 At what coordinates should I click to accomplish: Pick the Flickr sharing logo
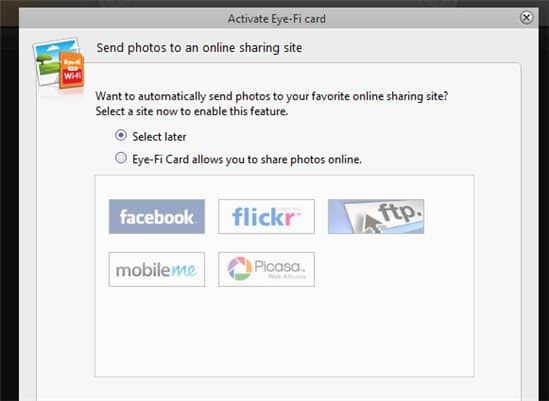266,216
